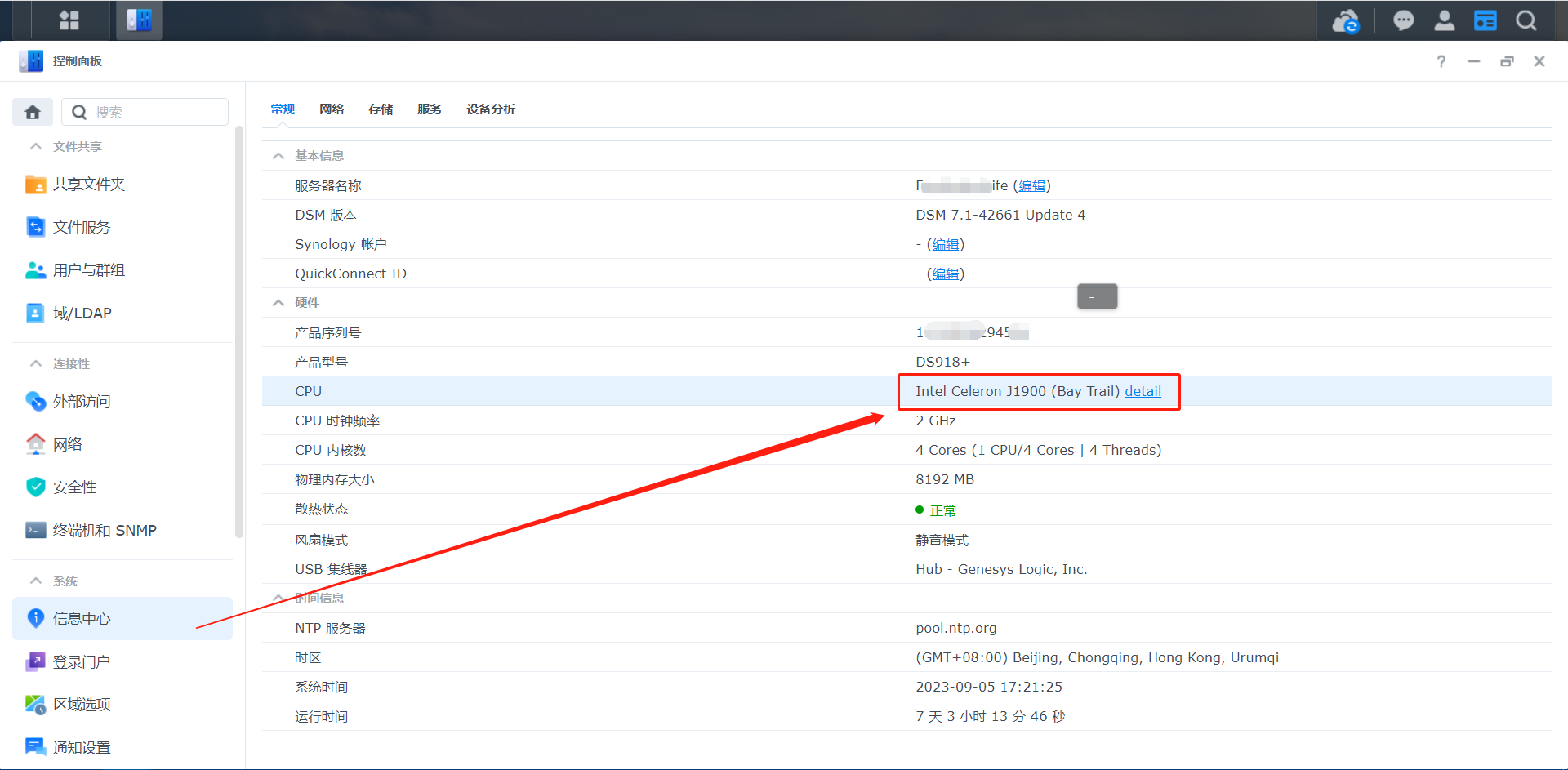
Task: Click the DS918+ model value
Action: (942, 362)
